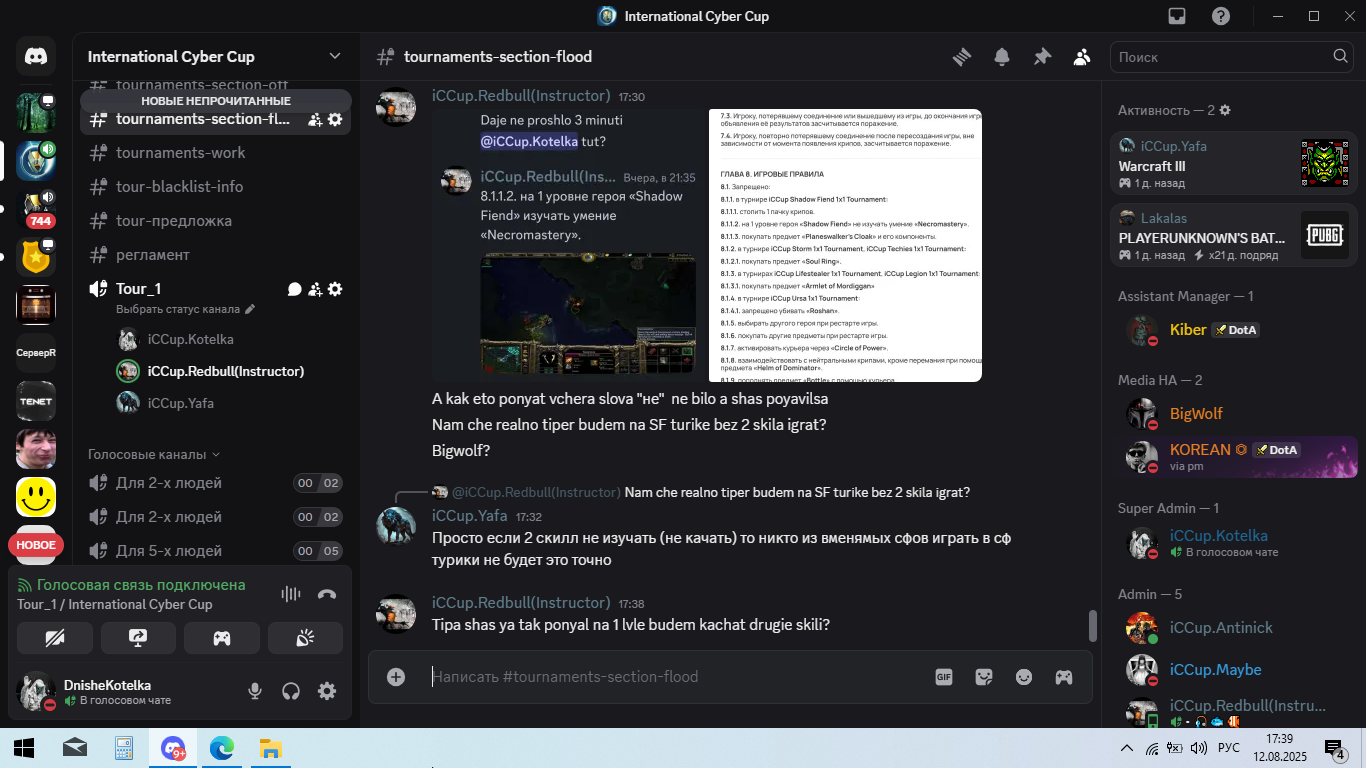This screenshot has width=1366, height=768.
Task: Click the add attachment plus button
Action: tap(396, 677)
